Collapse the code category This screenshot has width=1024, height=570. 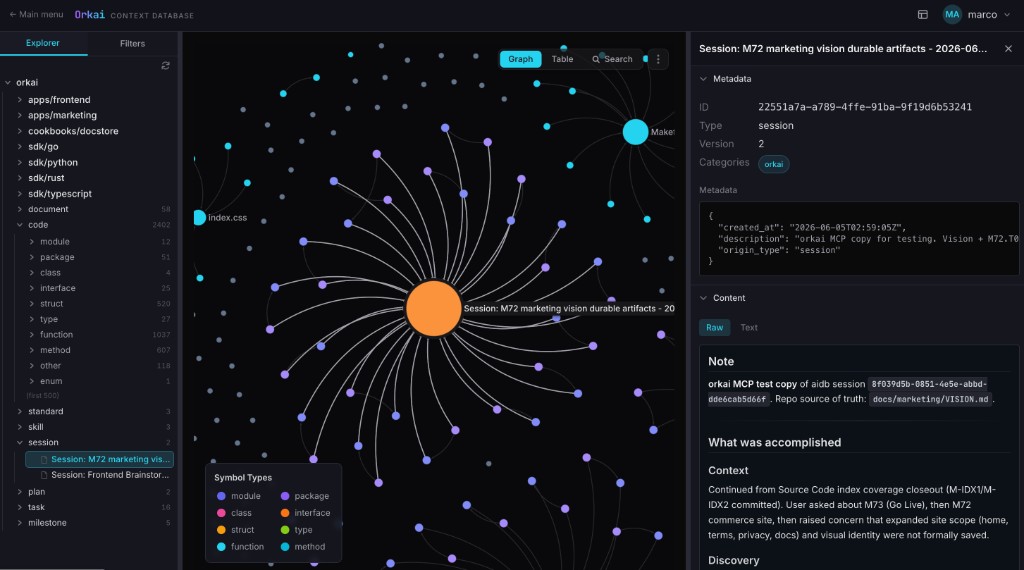point(20,225)
